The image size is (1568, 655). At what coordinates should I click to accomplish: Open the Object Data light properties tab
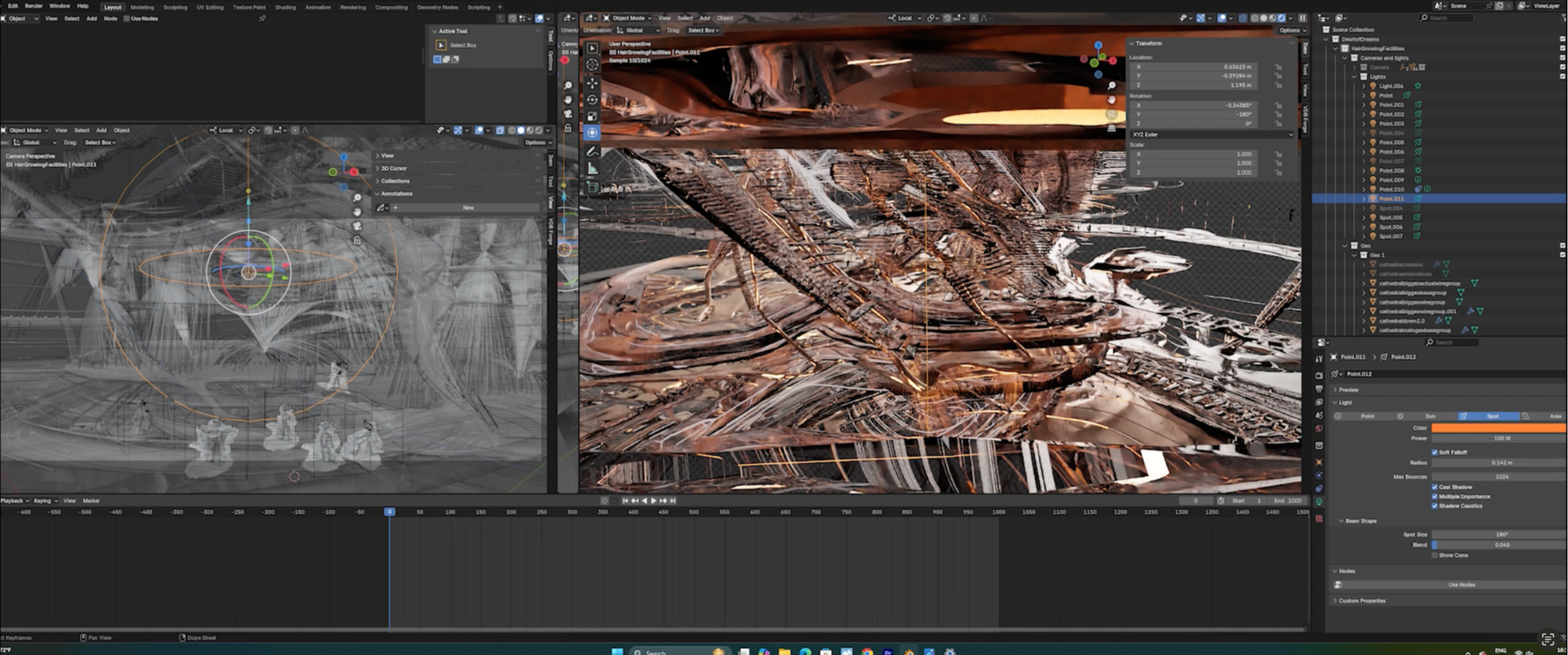click(x=1319, y=502)
